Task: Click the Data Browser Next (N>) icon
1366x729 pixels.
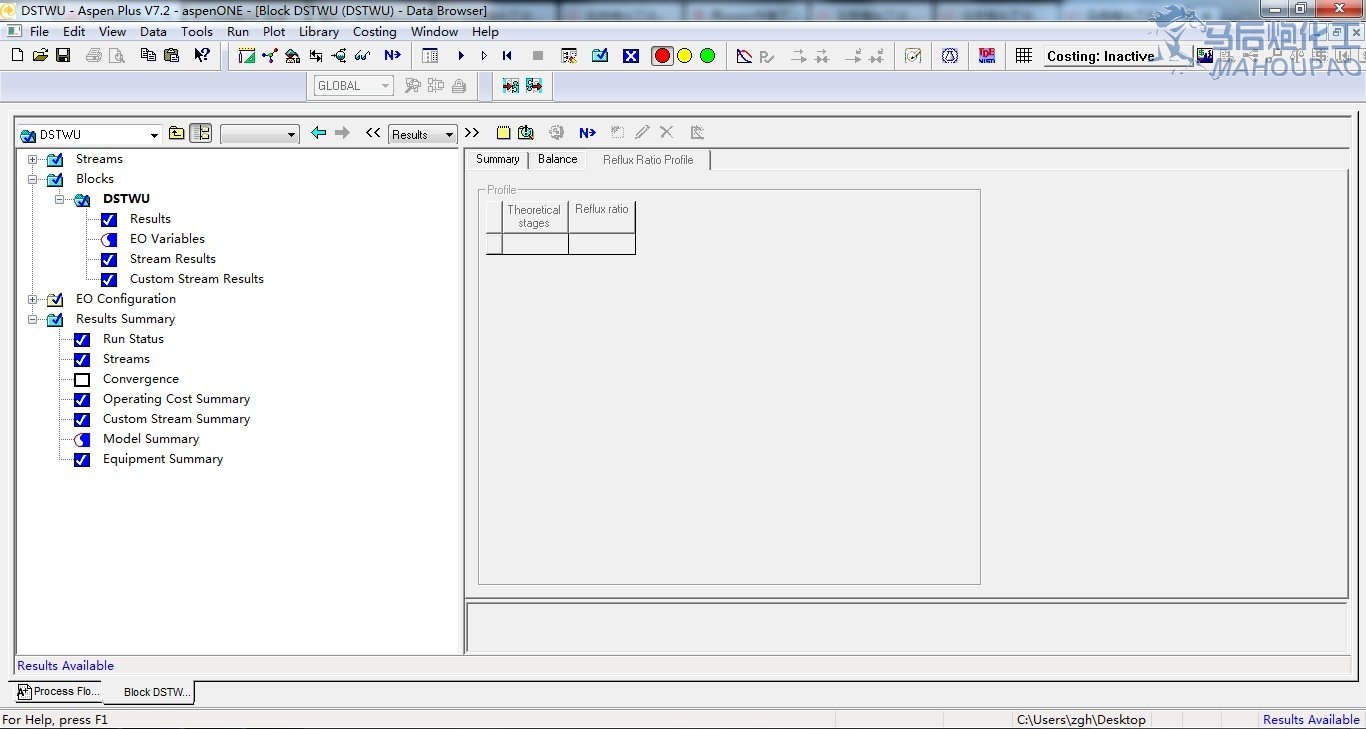Action: 587,133
